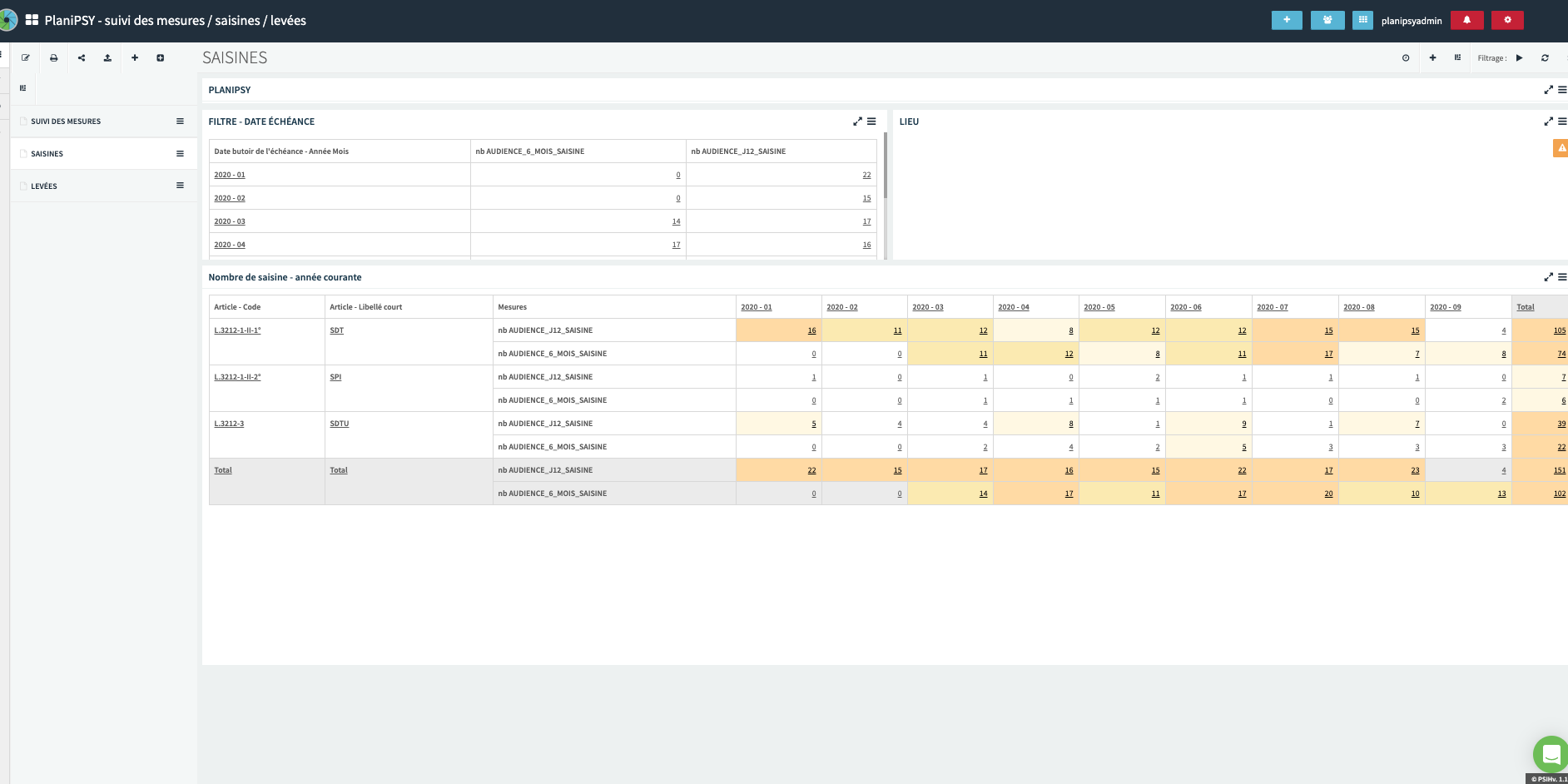Open the red notifications bell button
This screenshot has width=1568, height=784.
pos(1466,20)
